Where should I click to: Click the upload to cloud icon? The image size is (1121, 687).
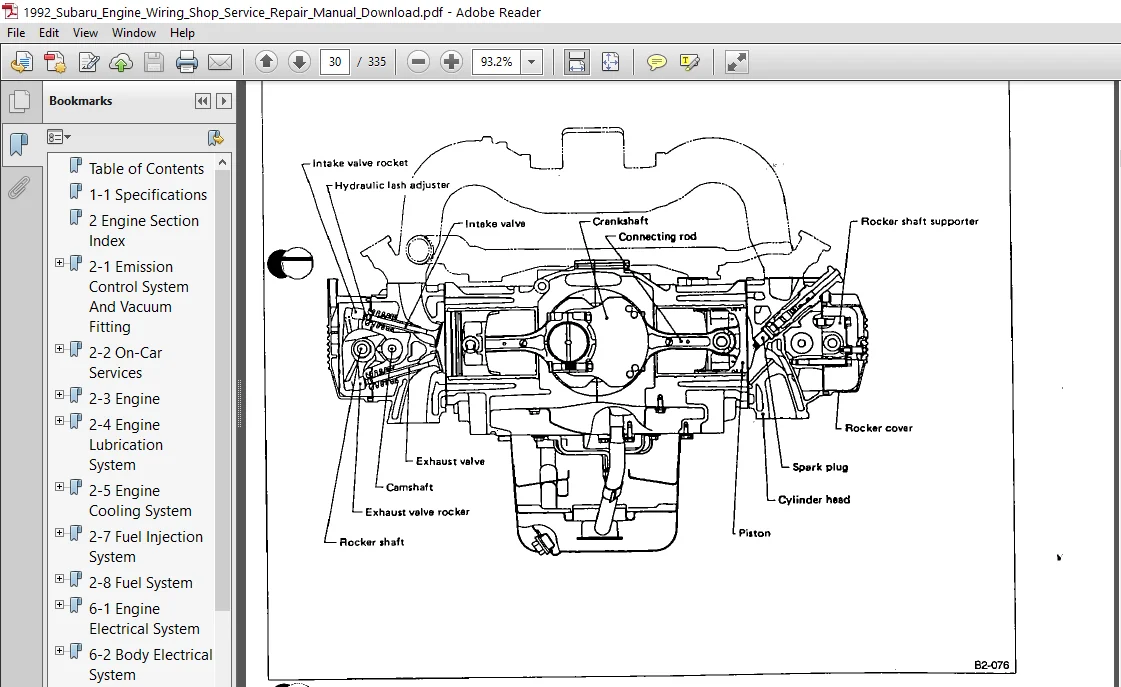[x=121, y=62]
